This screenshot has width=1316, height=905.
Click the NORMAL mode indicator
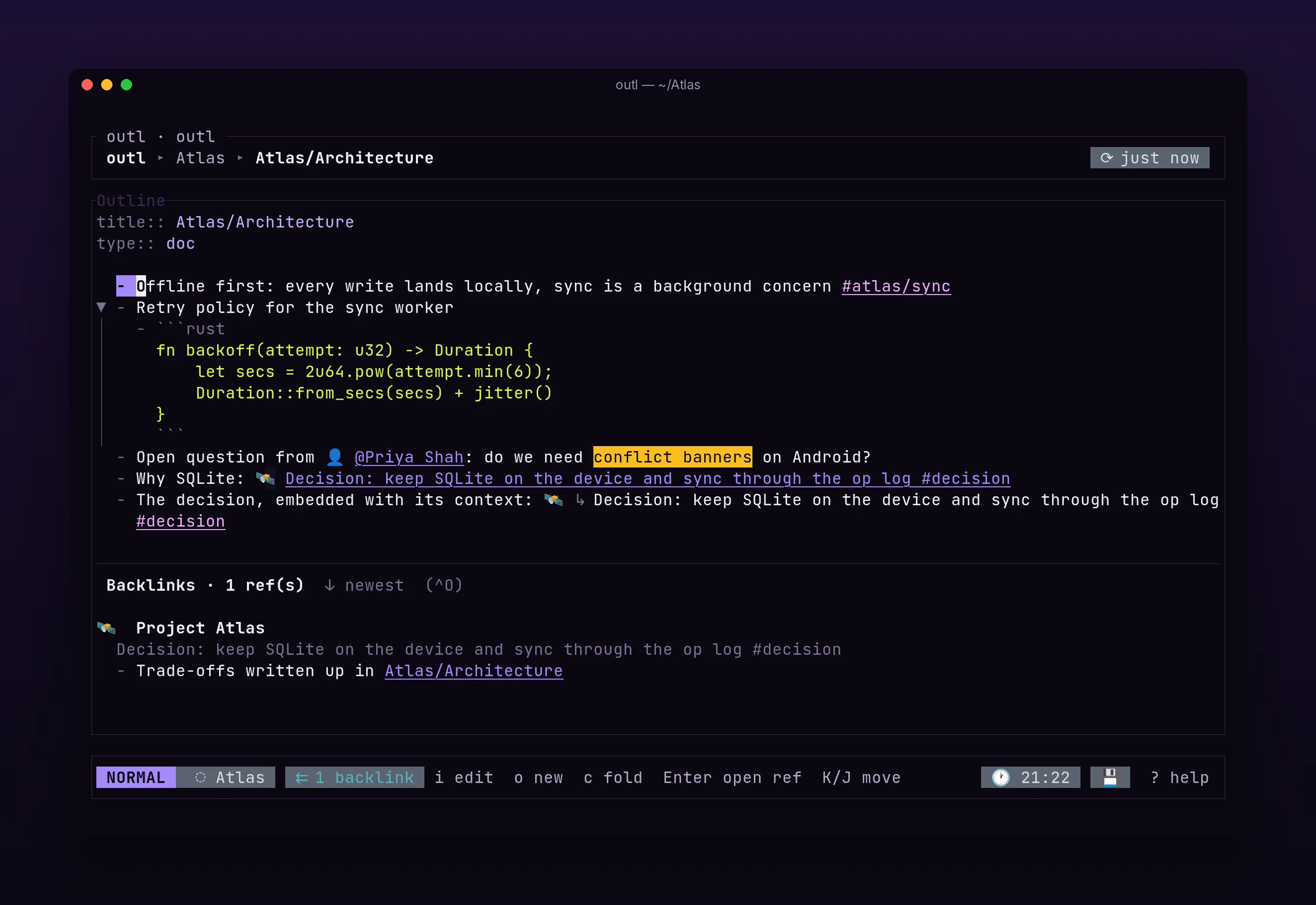tap(136, 777)
